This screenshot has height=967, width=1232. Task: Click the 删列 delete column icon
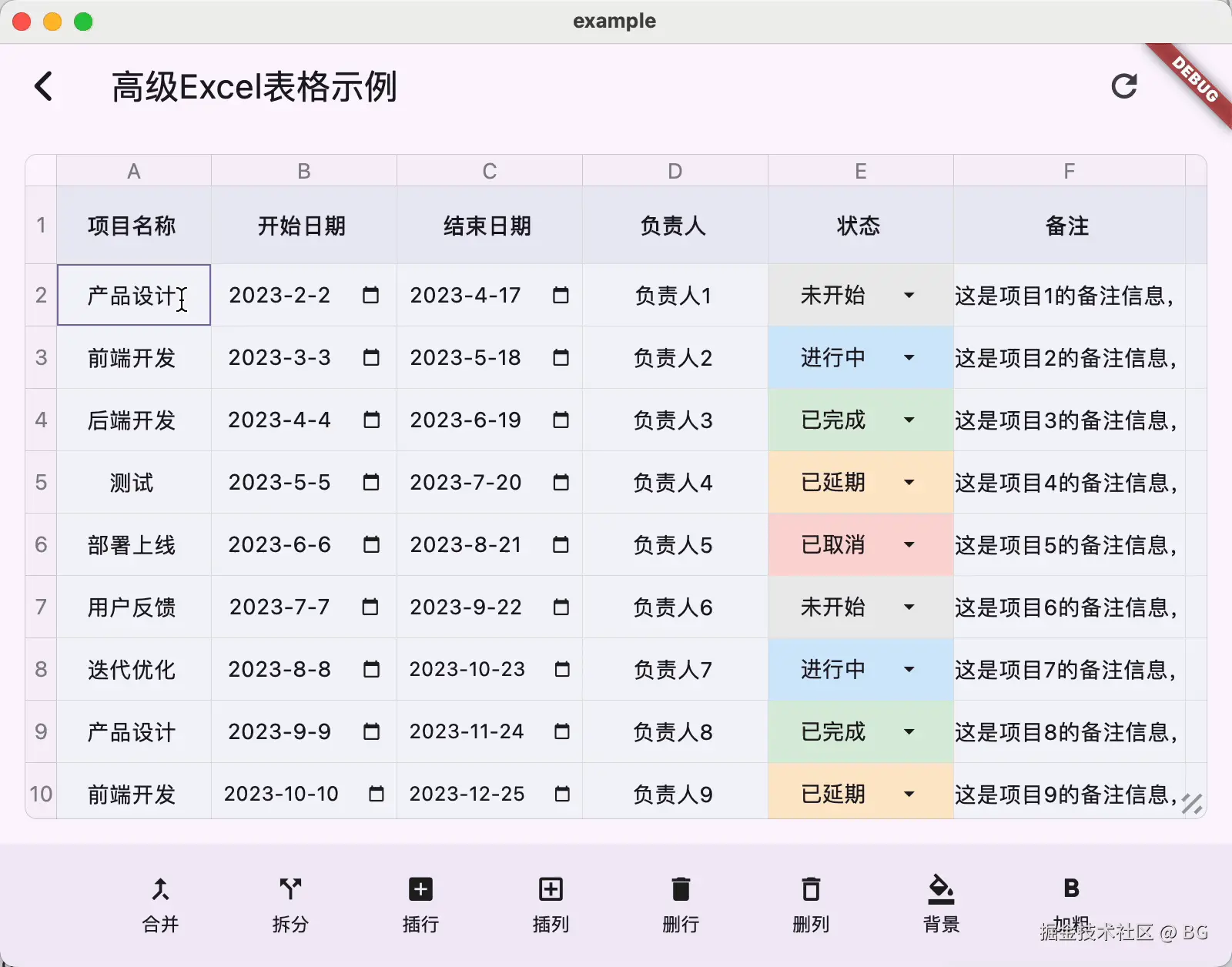point(811,889)
